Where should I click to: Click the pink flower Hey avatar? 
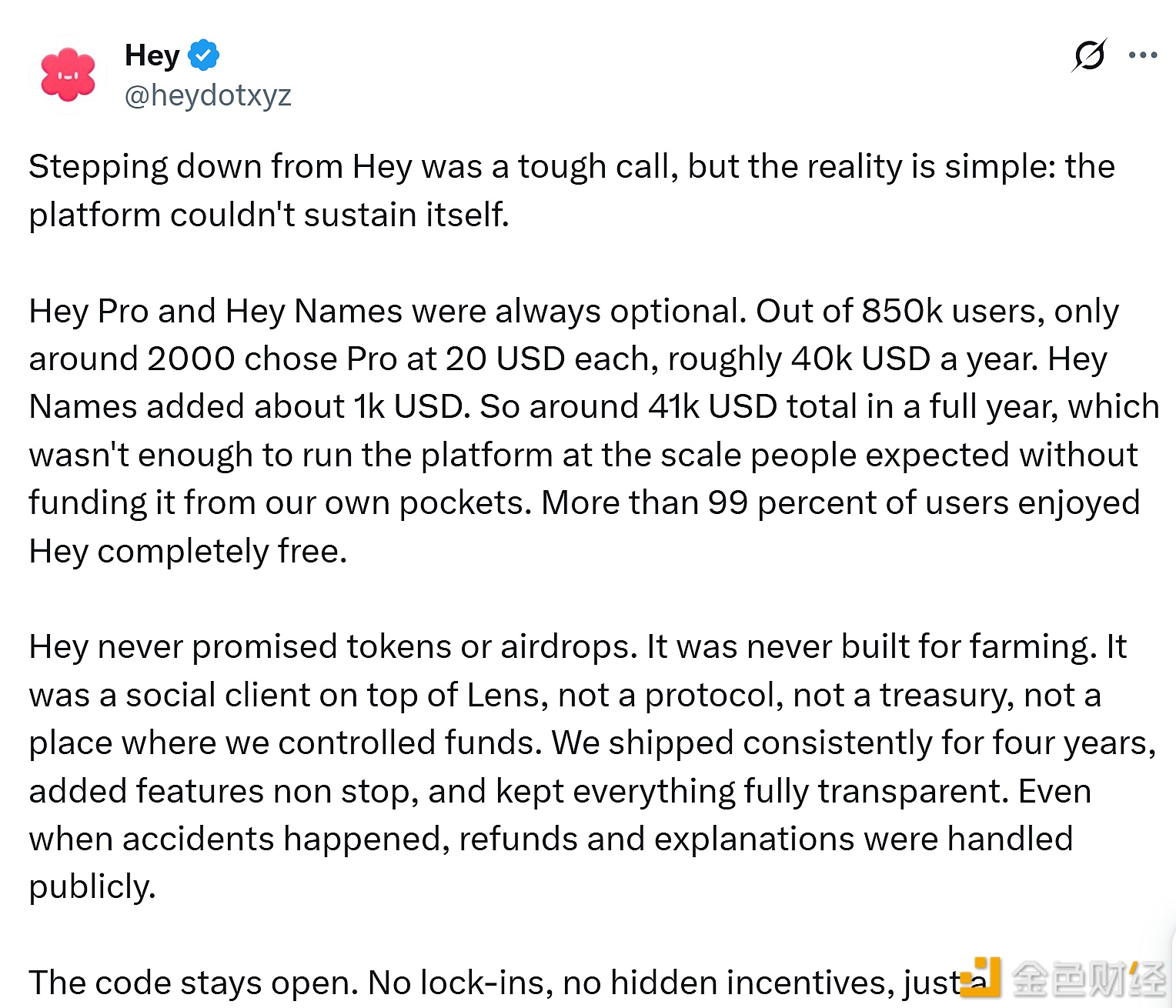pos(68,75)
